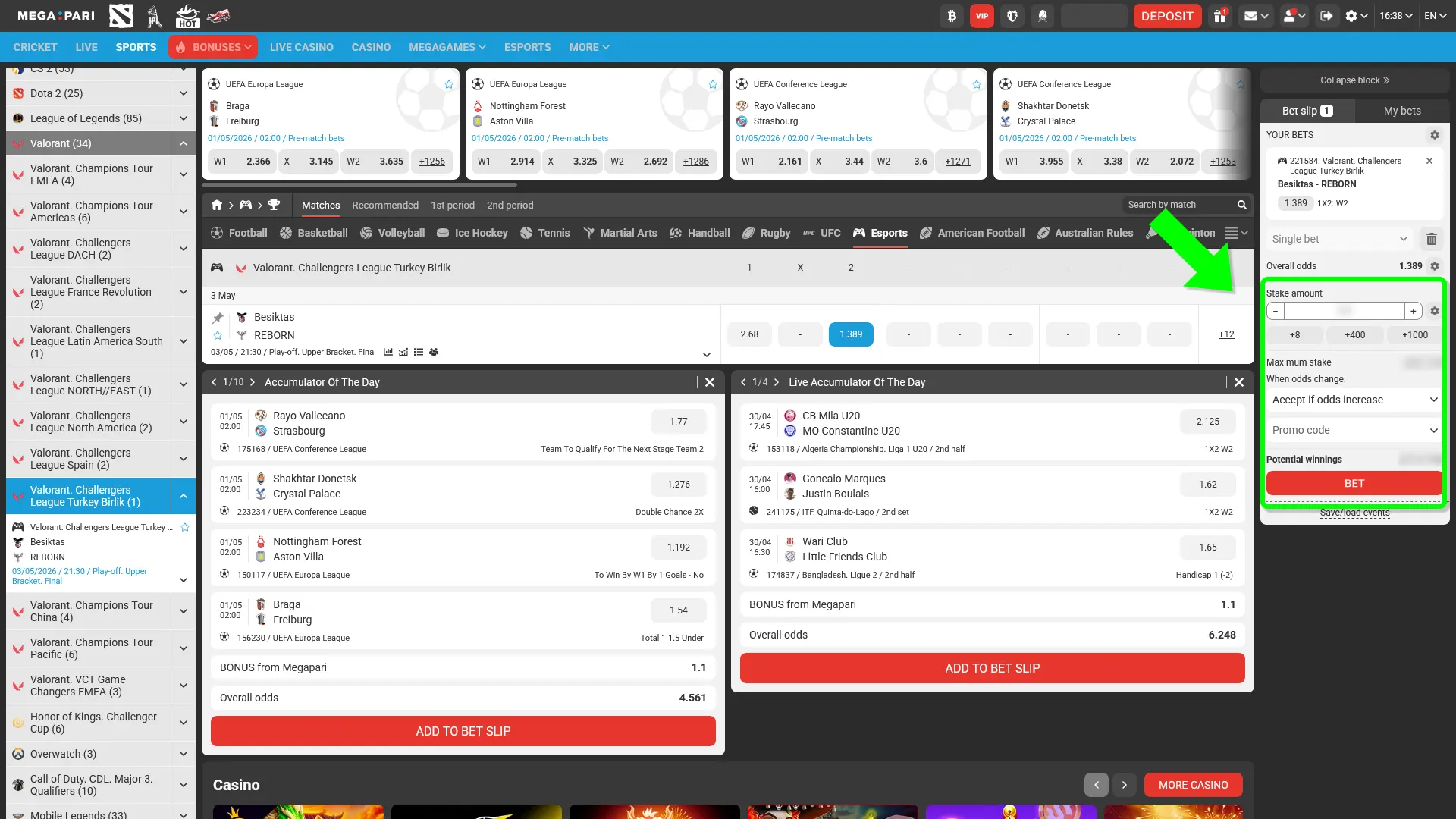Open the CRICKET menu item
This screenshot has width=1456, height=819.
coord(35,47)
